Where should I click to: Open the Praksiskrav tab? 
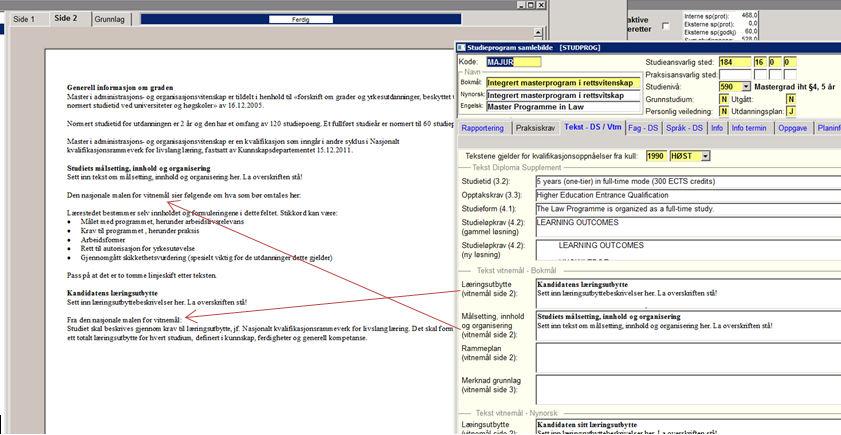(536, 128)
